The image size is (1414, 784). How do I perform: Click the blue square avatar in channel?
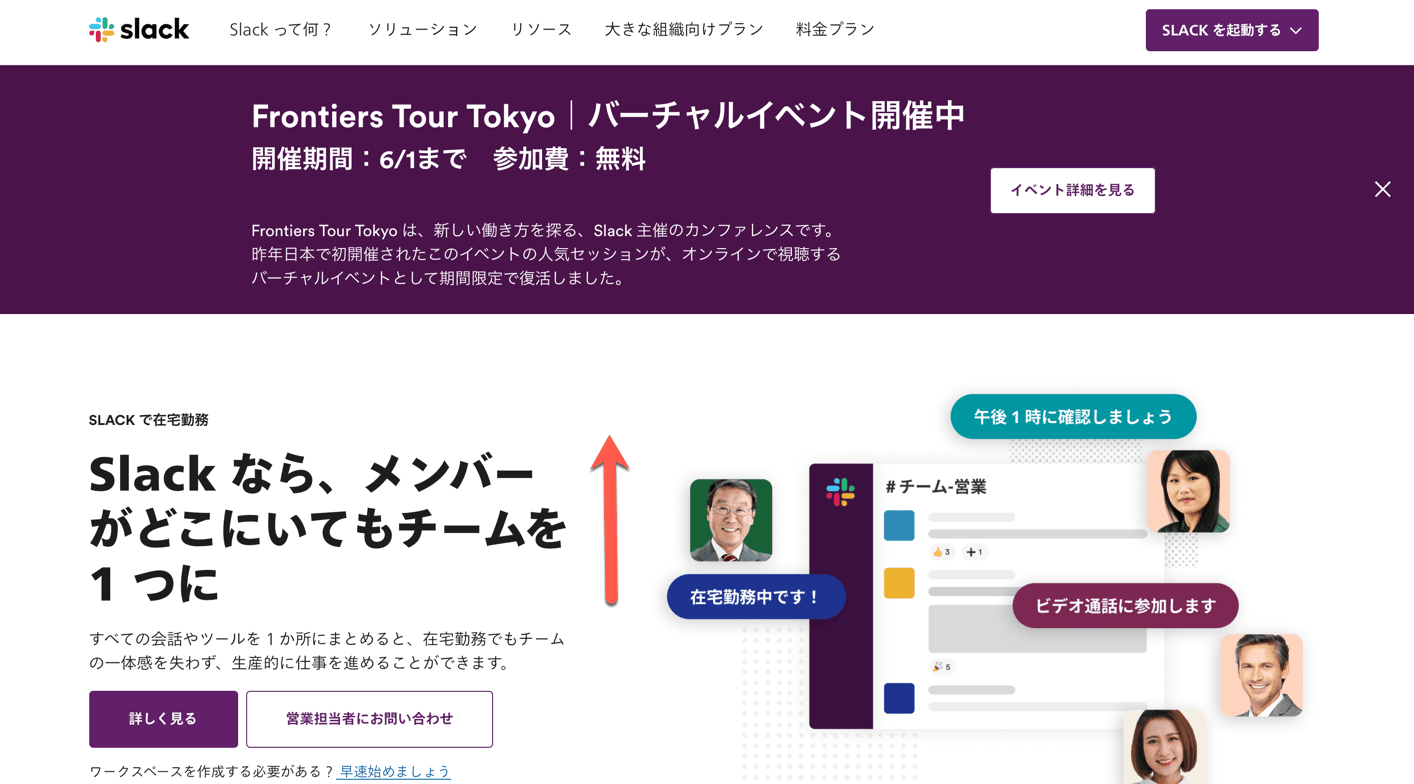pos(899,525)
